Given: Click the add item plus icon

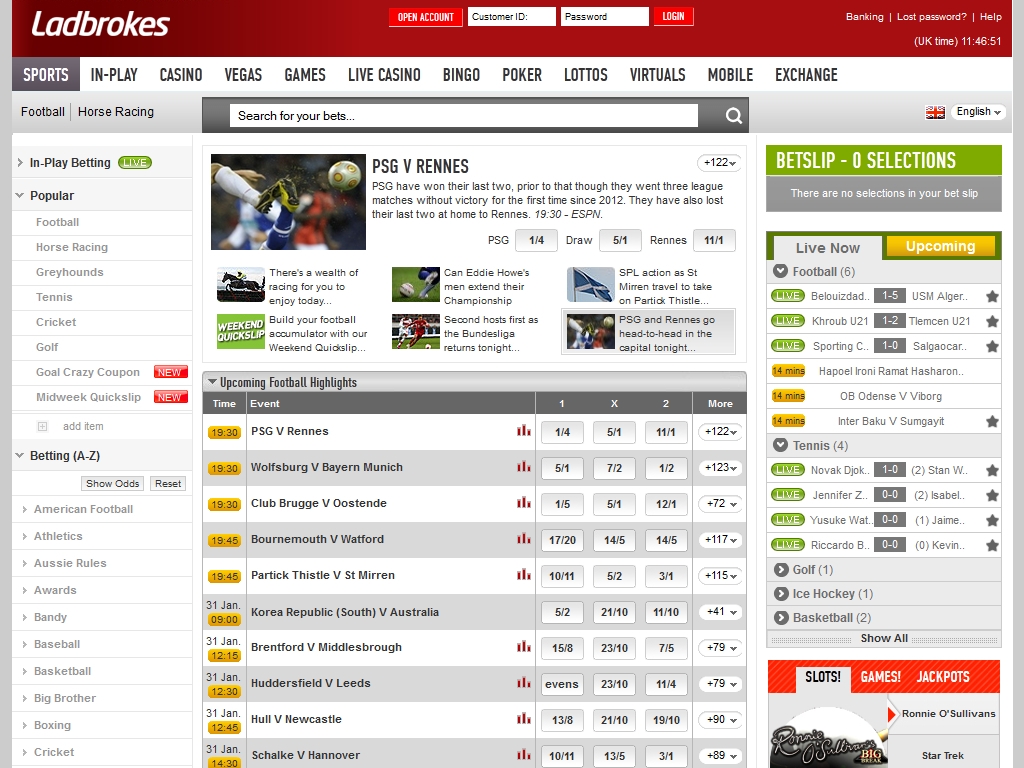Looking at the screenshot, I should tap(42, 426).
